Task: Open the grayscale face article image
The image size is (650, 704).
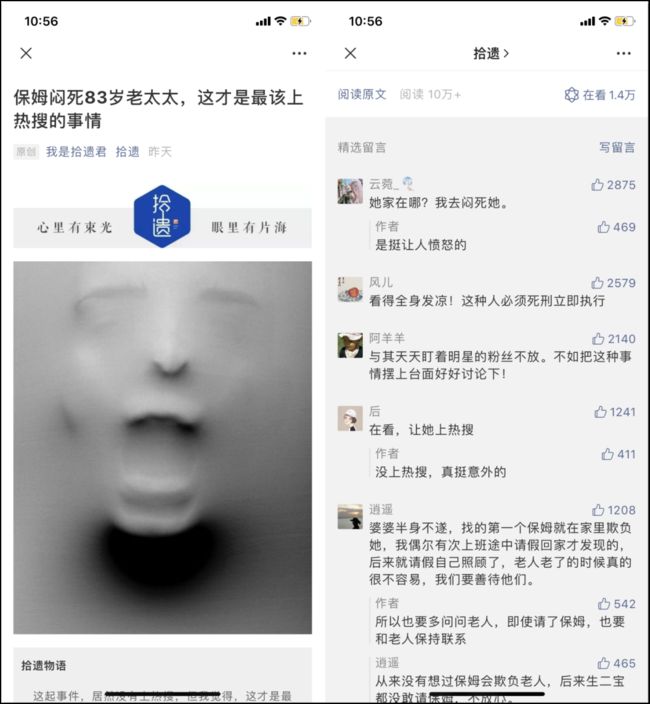Action: click(x=162, y=448)
